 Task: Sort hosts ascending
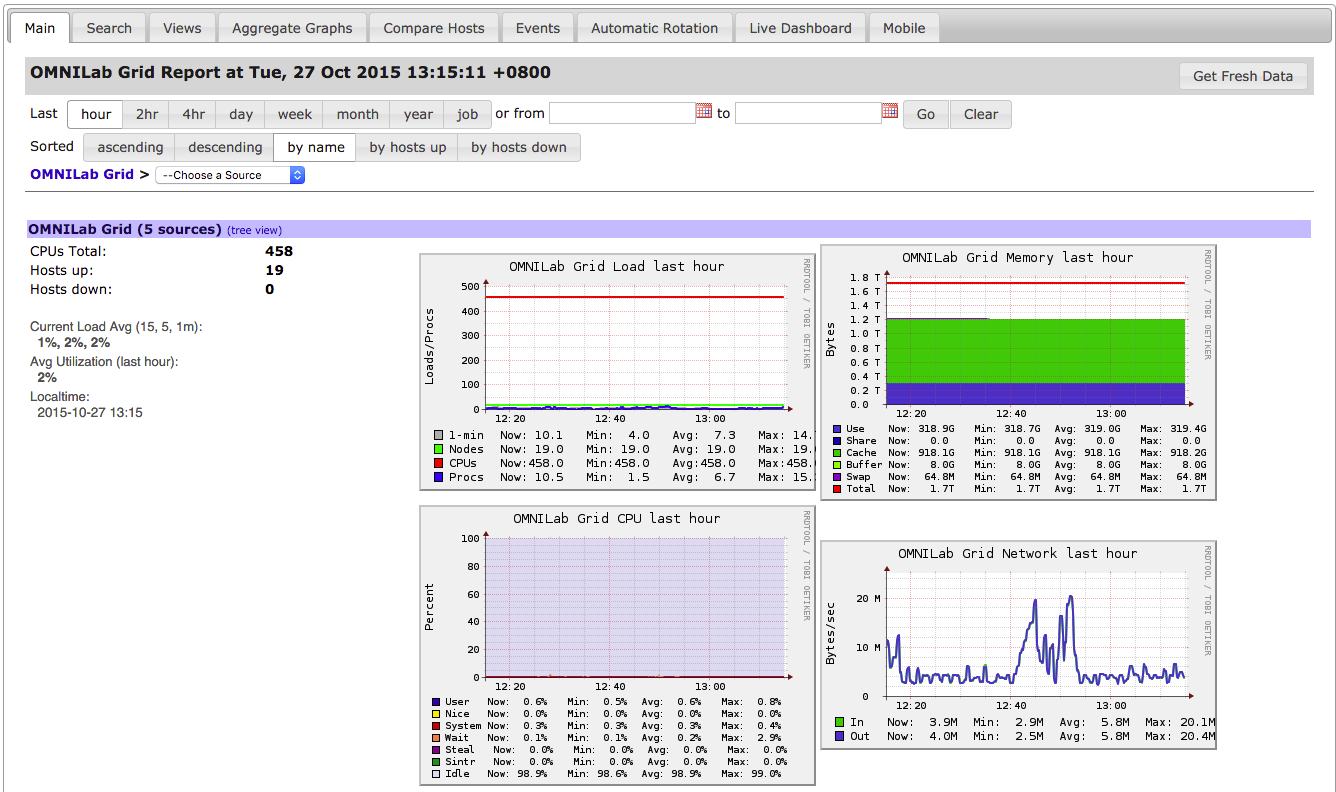(x=130, y=147)
